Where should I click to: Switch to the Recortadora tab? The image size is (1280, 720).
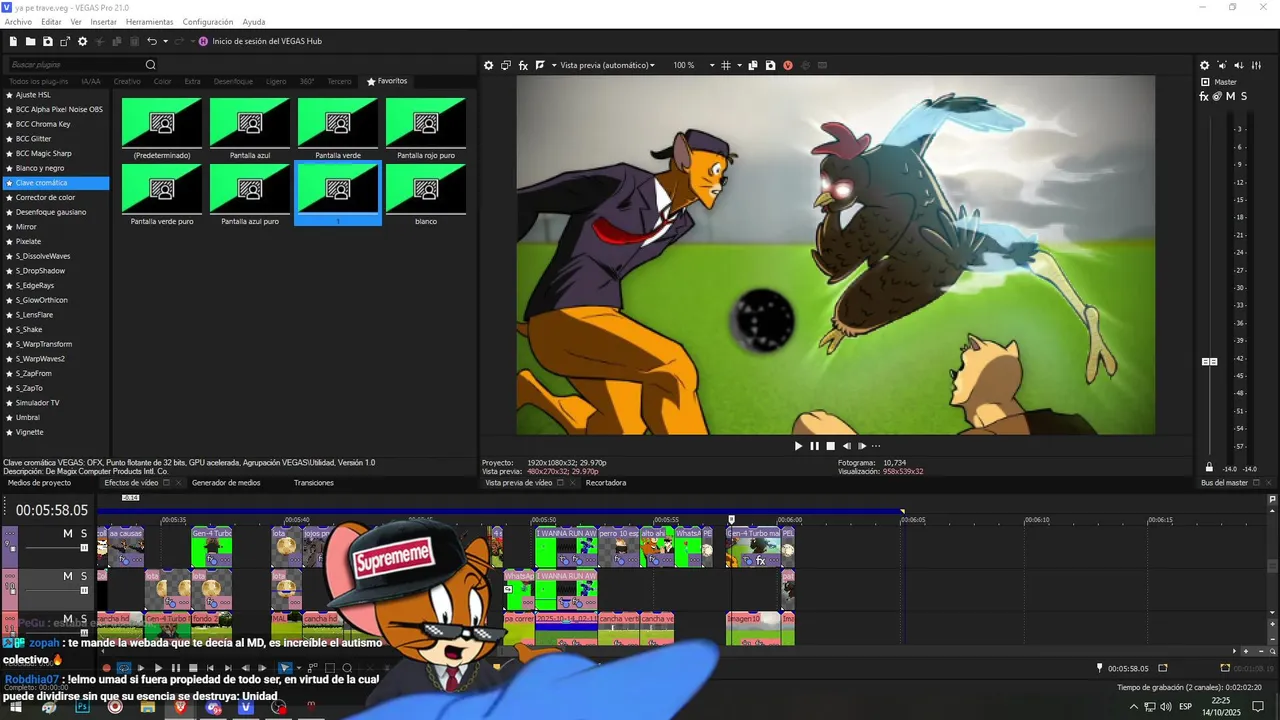606,483
